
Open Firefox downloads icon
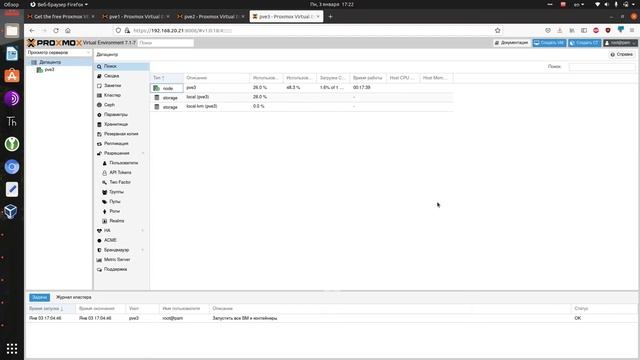click(x=560, y=31)
